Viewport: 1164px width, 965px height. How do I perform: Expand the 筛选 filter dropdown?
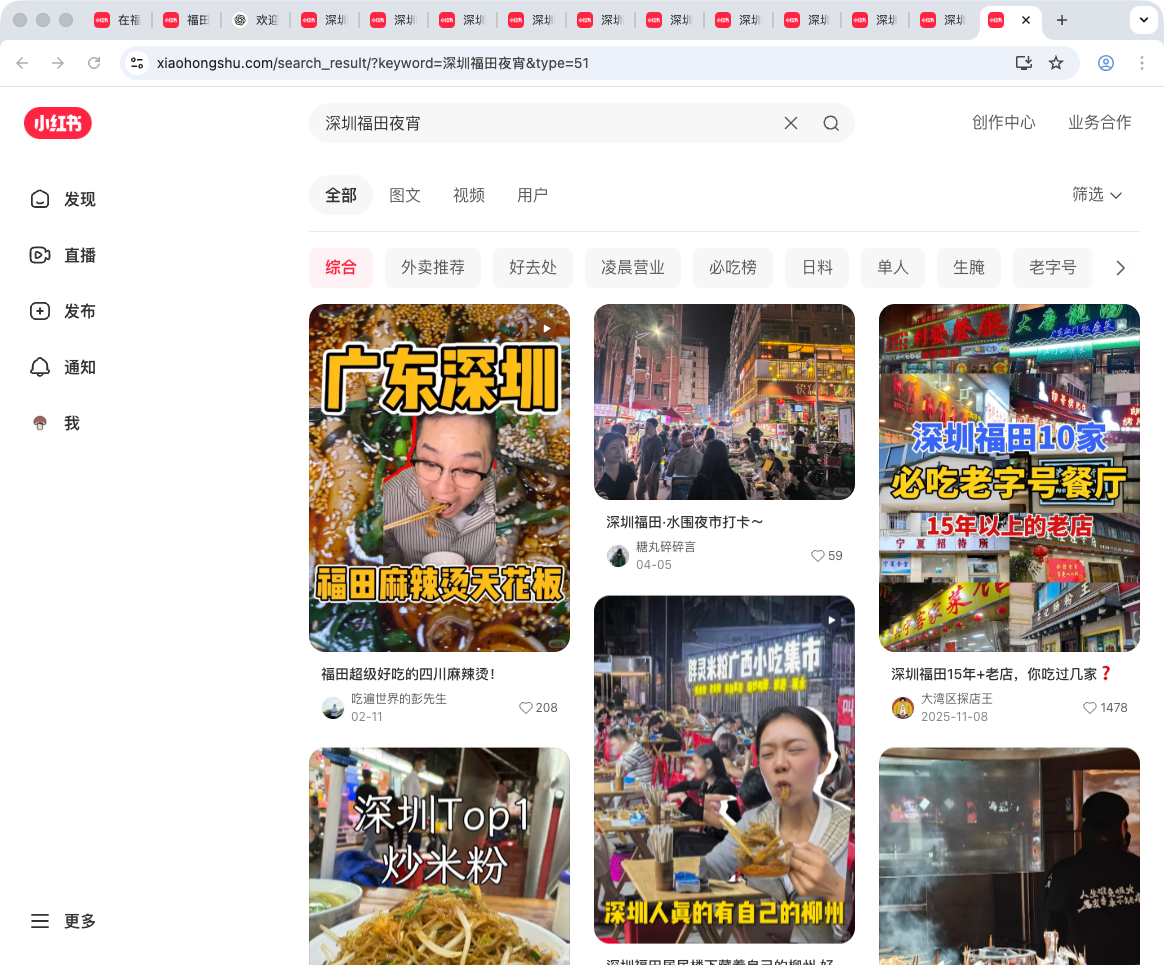pos(1097,195)
